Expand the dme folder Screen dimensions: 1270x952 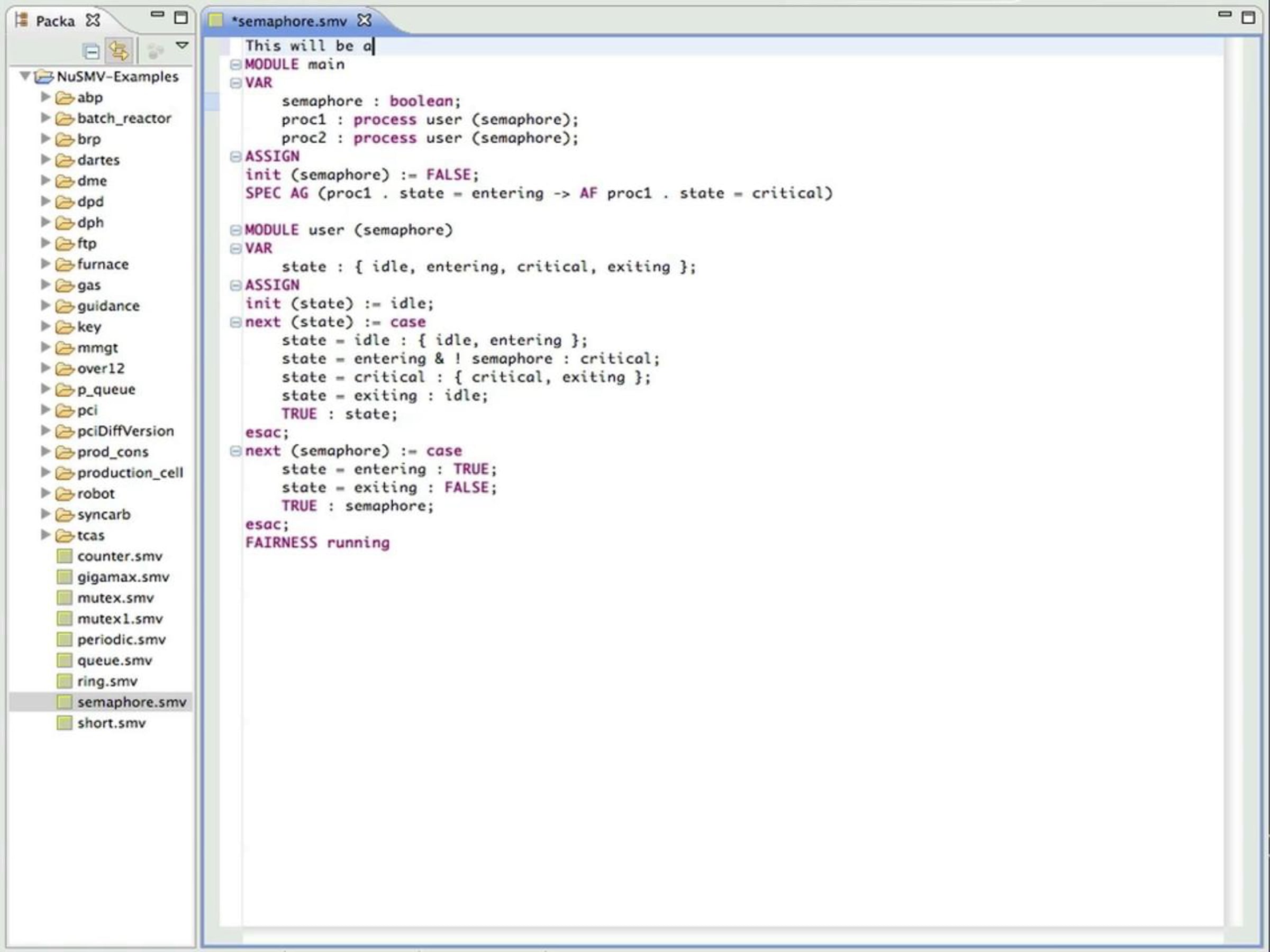point(46,180)
